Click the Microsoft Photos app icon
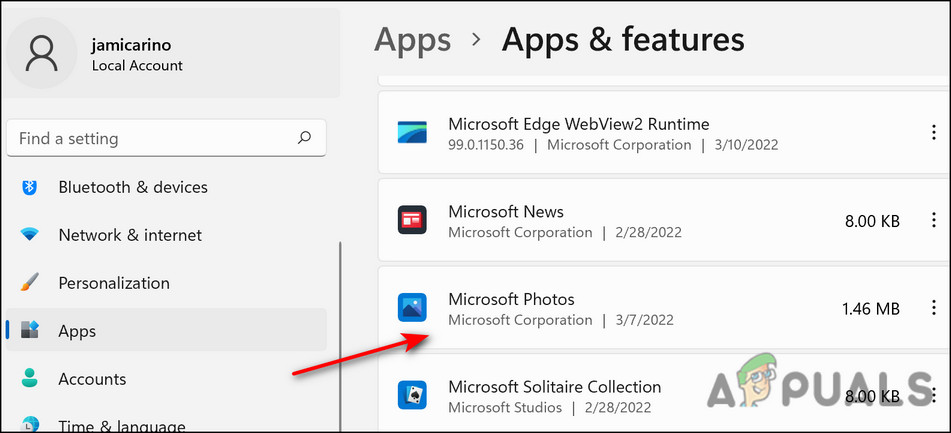Viewport: 951px width, 433px height. (x=412, y=307)
